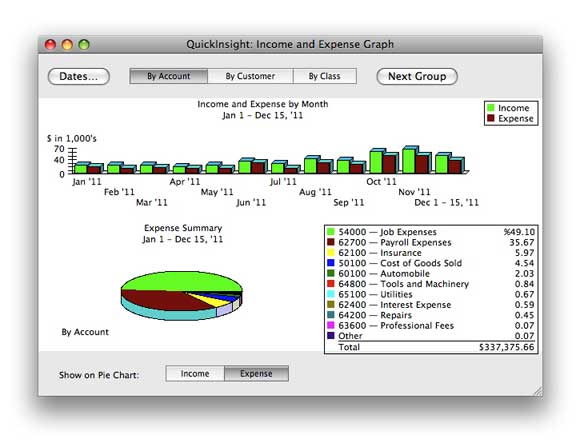The width and height of the screenshot is (584, 443).
Task: Select 50100 — Cost of Goods Sold
Action: (x=431, y=263)
